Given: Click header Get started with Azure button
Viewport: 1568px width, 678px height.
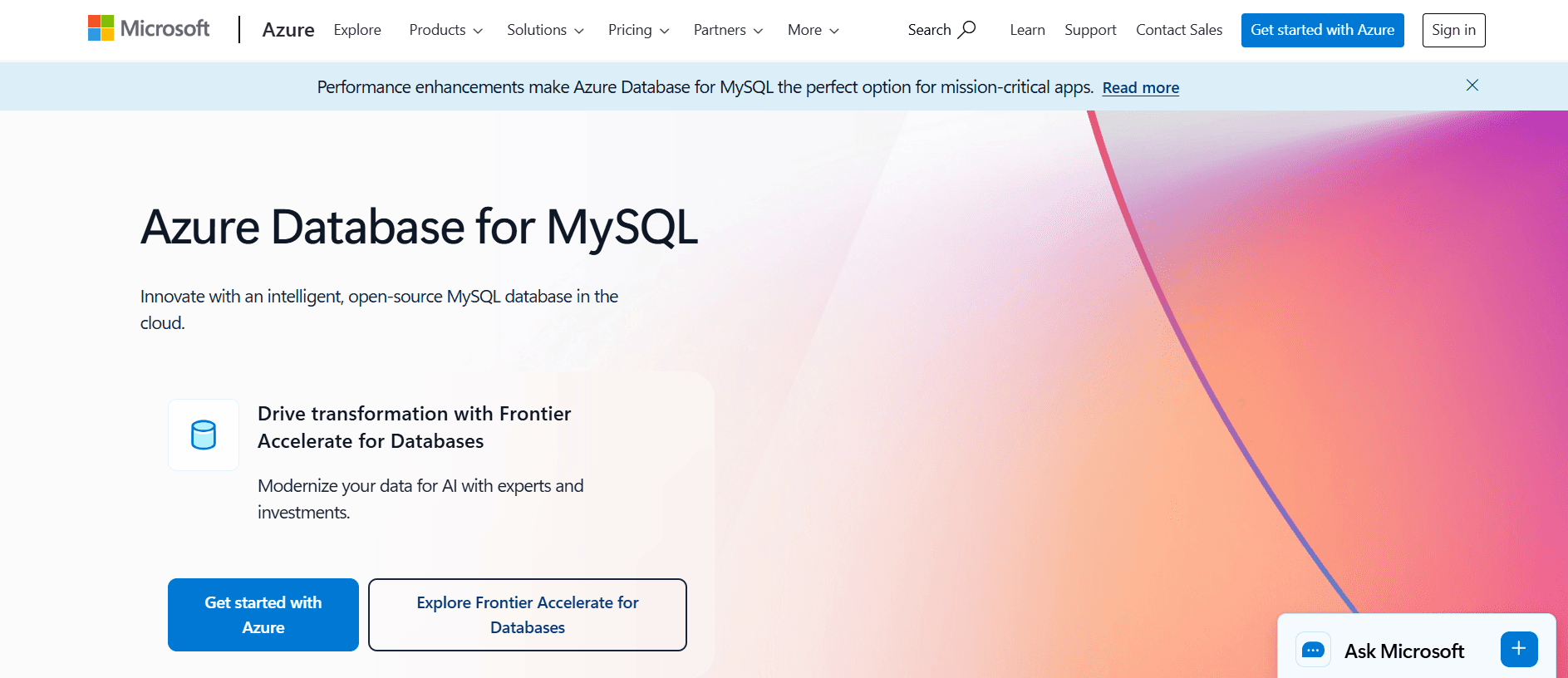Looking at the screenshot, I should point(1323,30).
